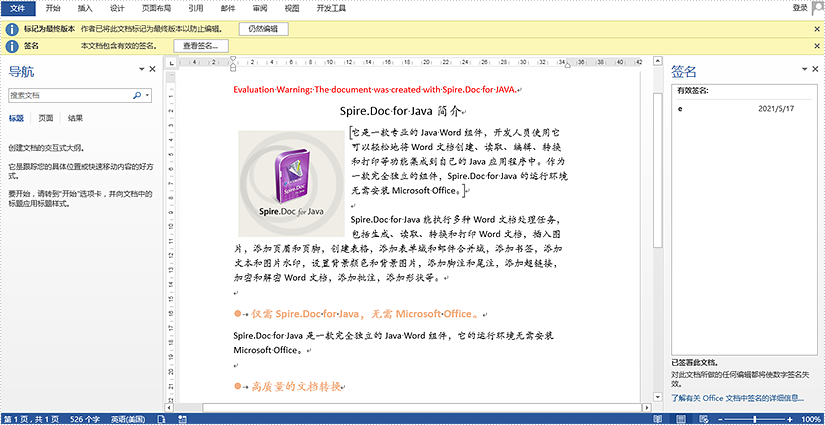
Task: Open the 邮件 ribbon tab
Action: coord(228,8)
